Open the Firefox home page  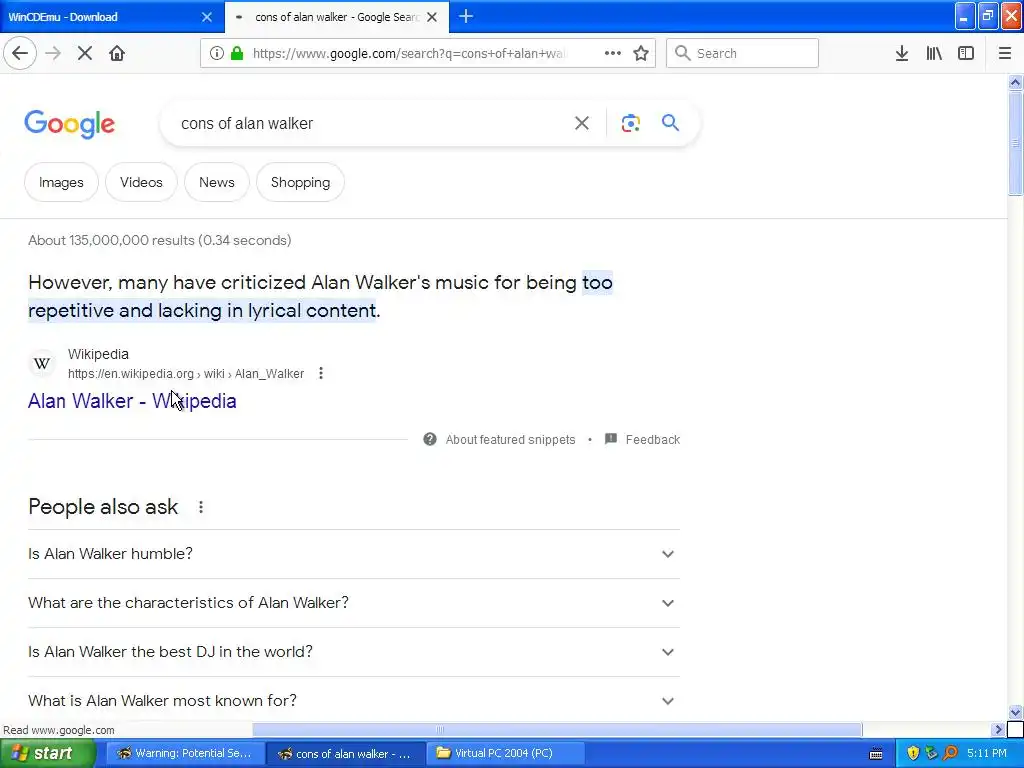tap(117, 53)
